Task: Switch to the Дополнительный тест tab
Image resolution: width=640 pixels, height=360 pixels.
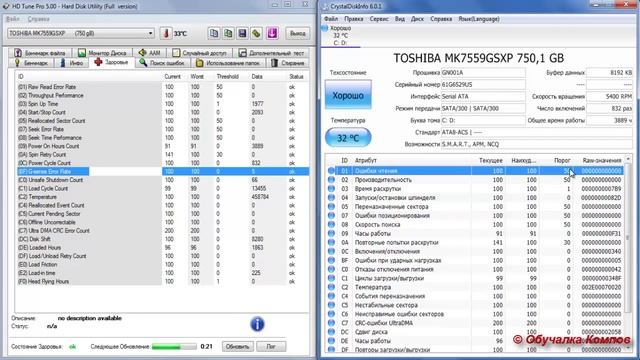Action: pos(271,53)
